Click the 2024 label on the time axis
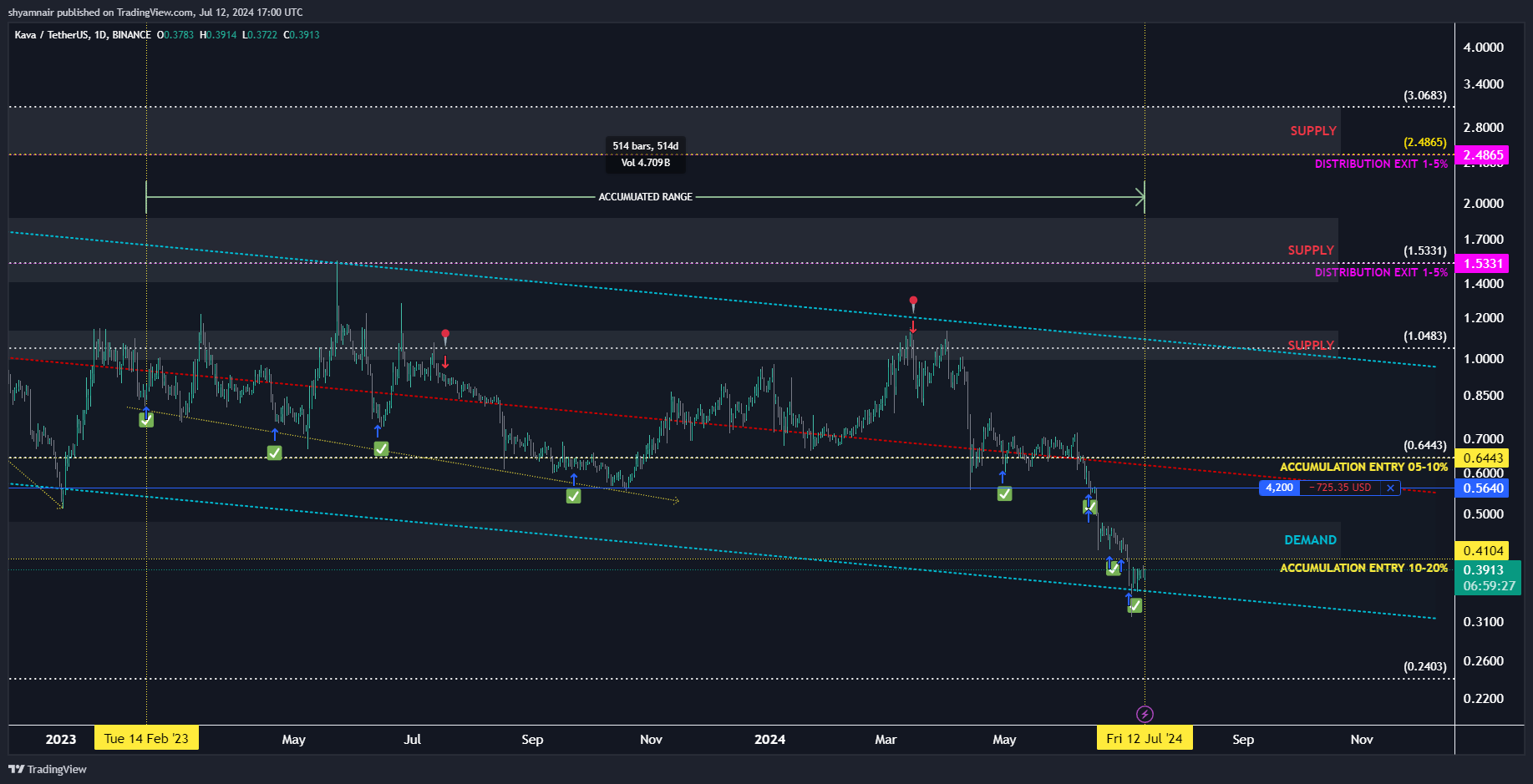1533x784 pixels. click(x=769, y=739)
